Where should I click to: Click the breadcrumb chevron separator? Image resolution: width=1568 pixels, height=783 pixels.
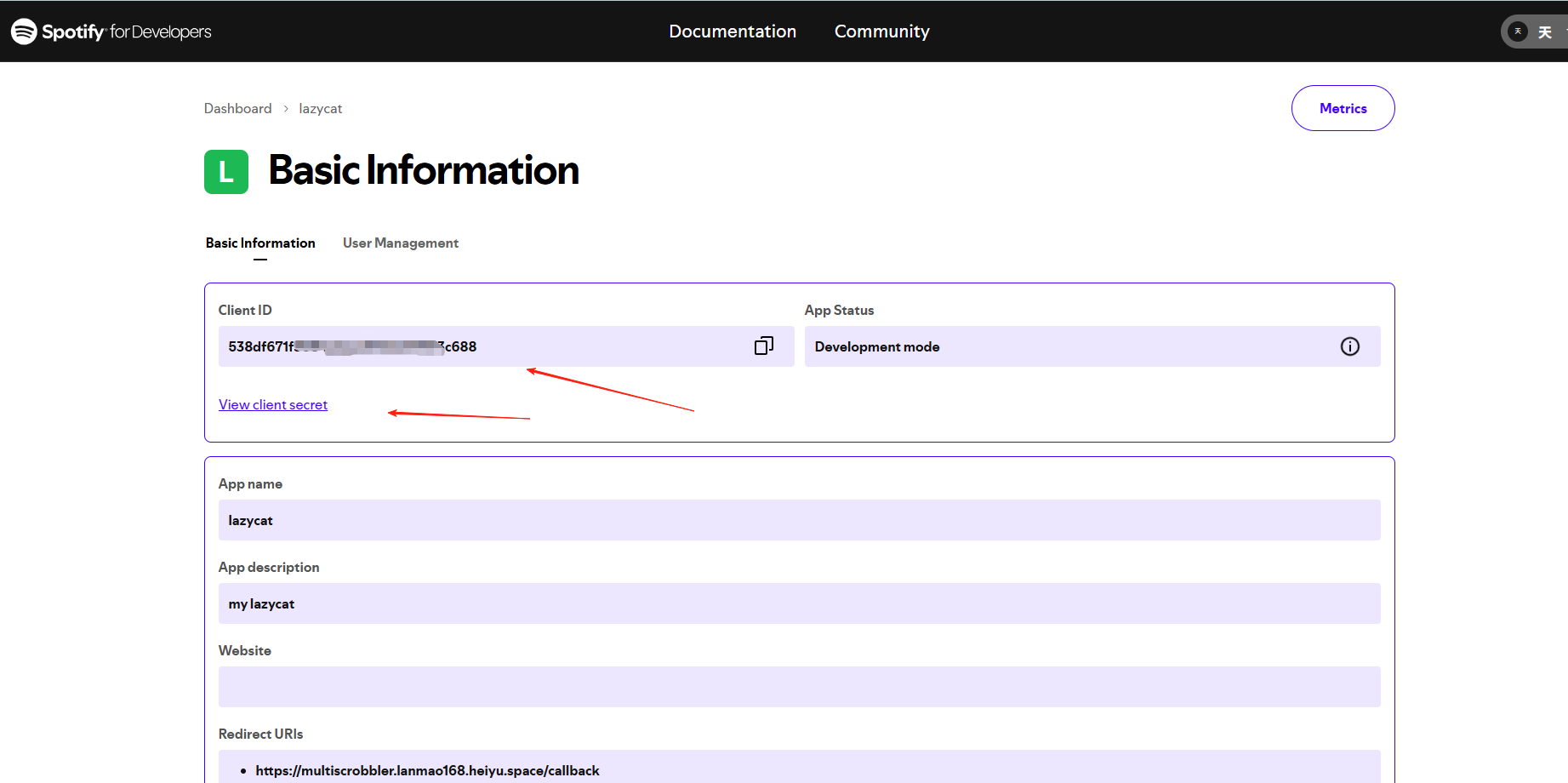[286, 109]
